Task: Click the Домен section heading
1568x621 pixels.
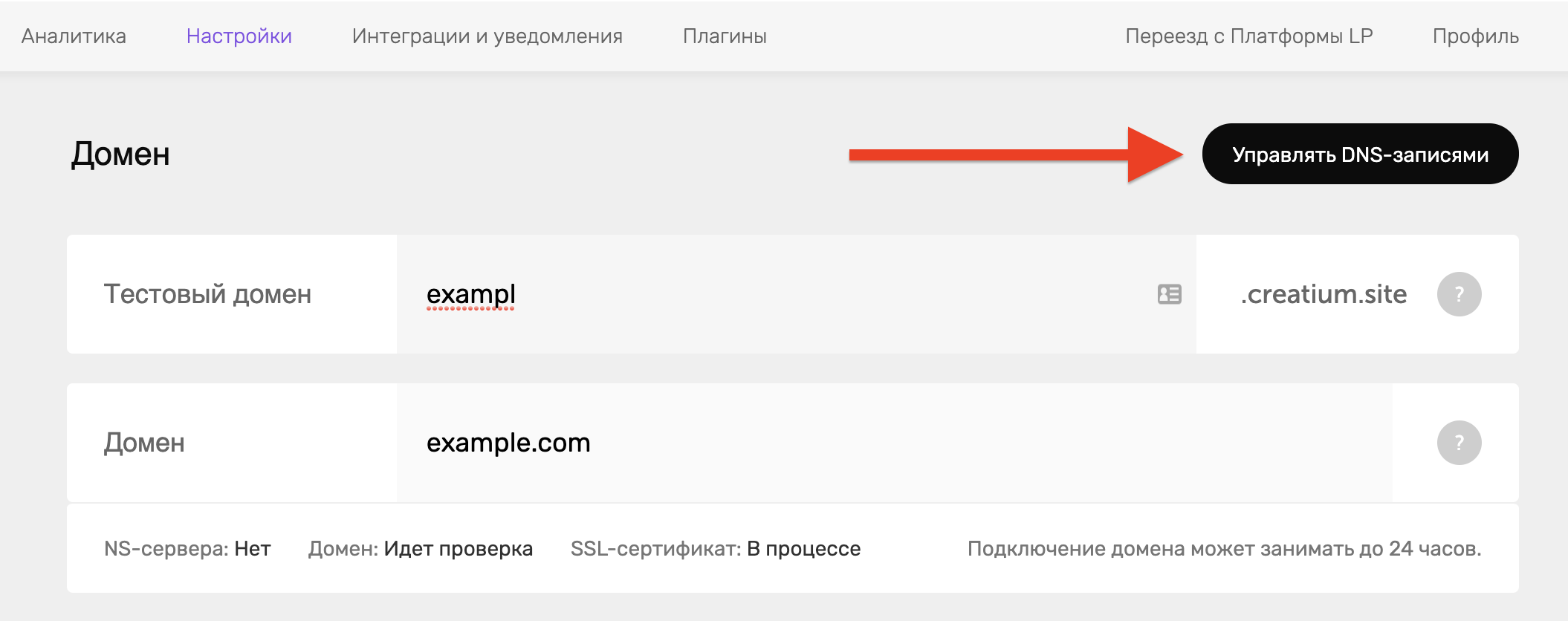Action: coord(120,154)
